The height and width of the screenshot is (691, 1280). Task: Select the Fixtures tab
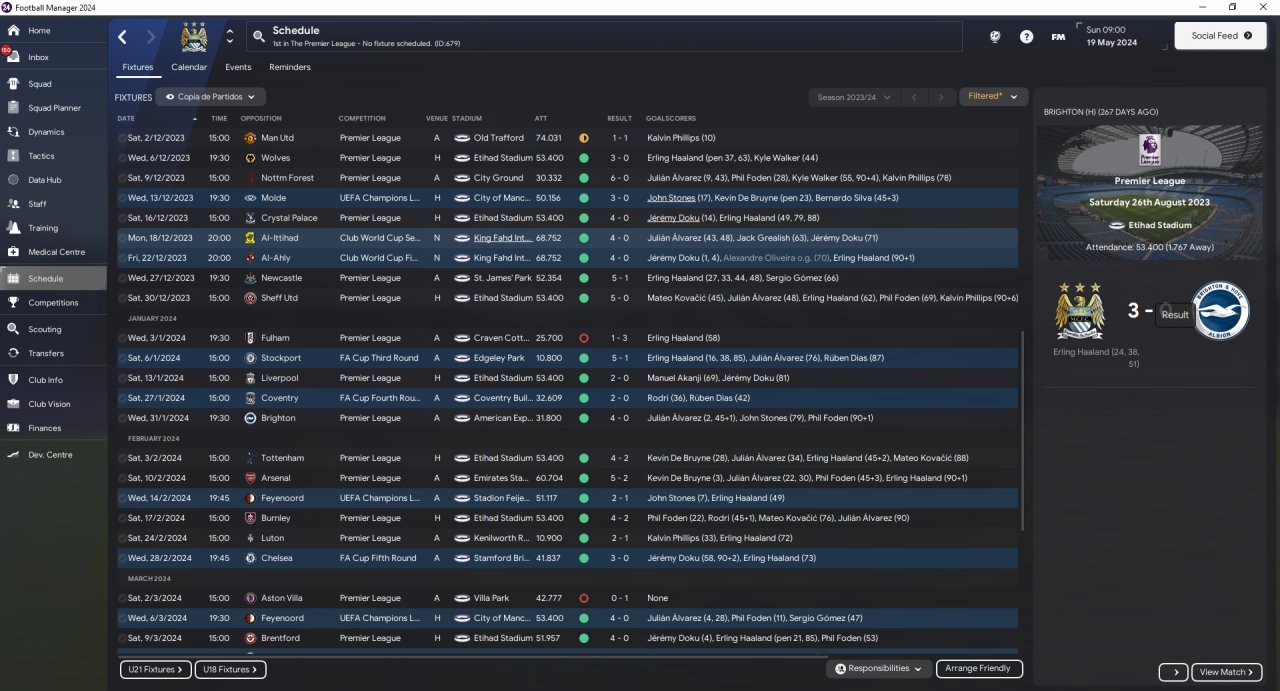tap(138, 68)
